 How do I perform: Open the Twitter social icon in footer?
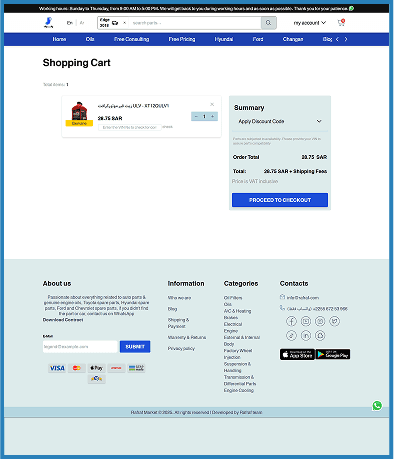[x=334, y=321]
